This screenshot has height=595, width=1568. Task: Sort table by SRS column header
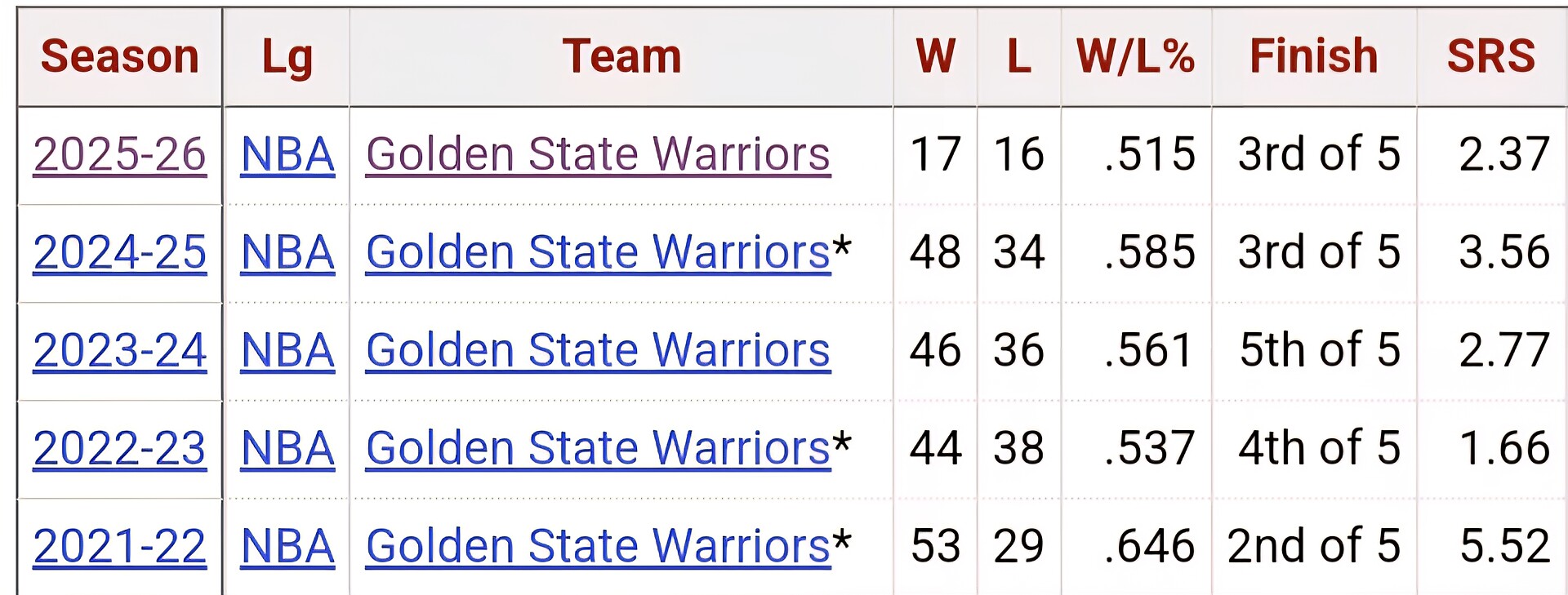click(x=1491, y=56)
